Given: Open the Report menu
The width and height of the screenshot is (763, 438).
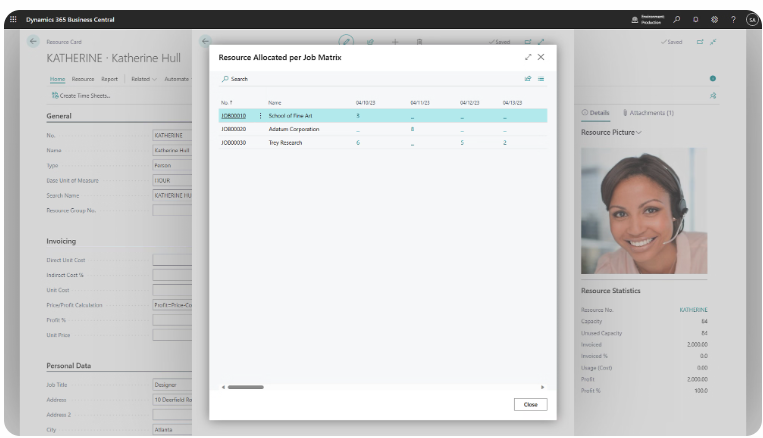Looking at the screenshot, I should coord(109,79).
